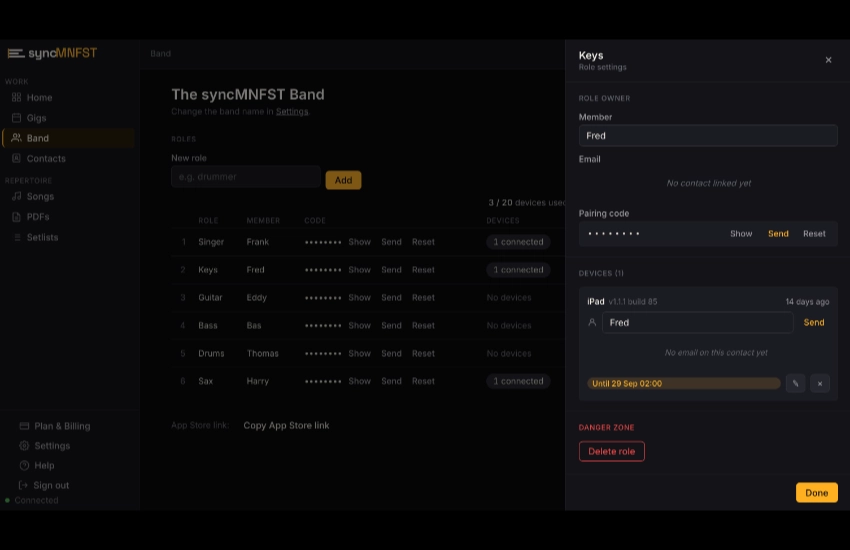Close the Keys role settings panel
This screenshot has height=550, width=850.
pyautogui.click(x=828, y=60)
